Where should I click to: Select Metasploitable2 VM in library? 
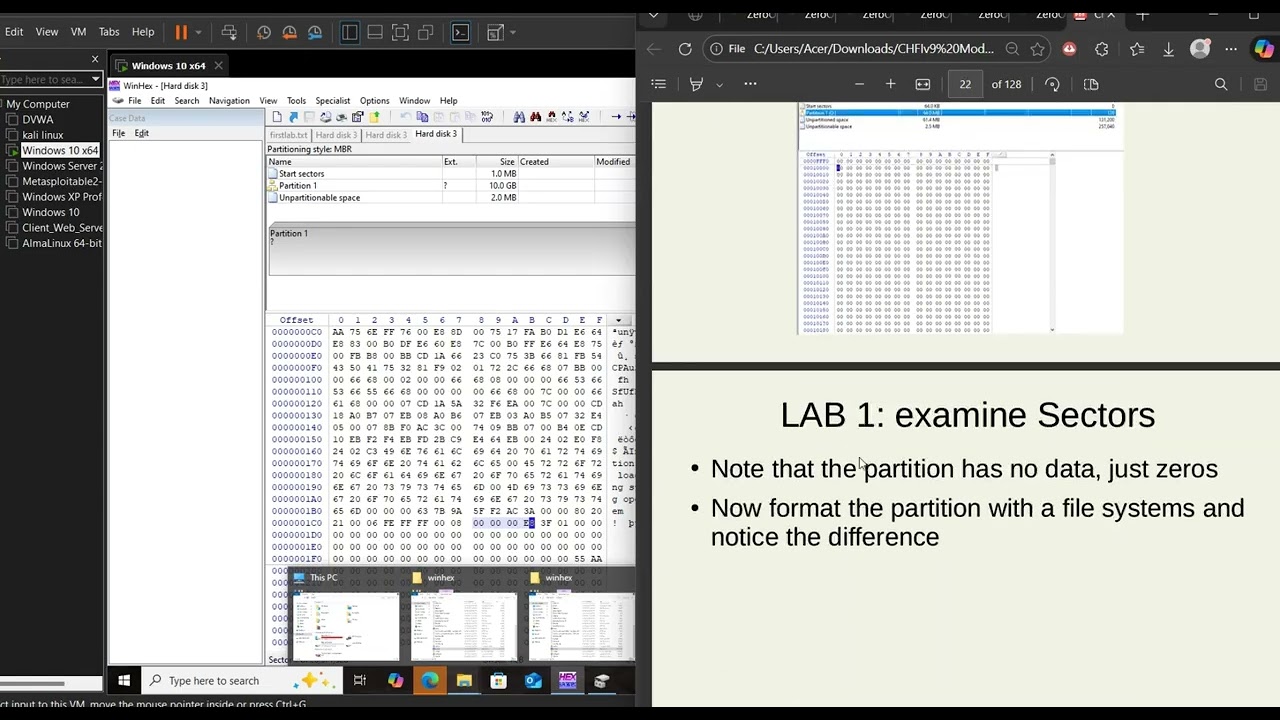61,181
